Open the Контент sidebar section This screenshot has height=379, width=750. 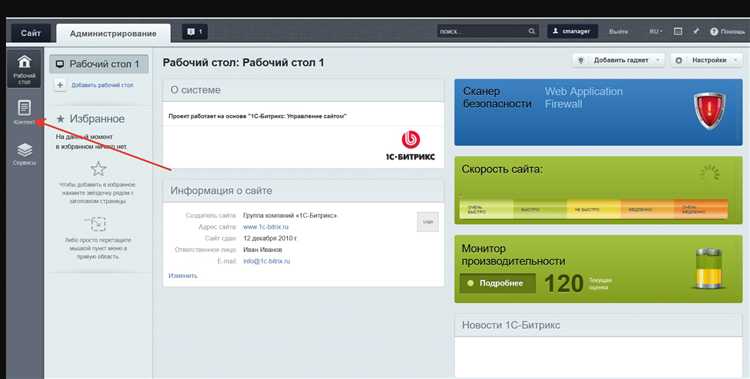[24, 112]
